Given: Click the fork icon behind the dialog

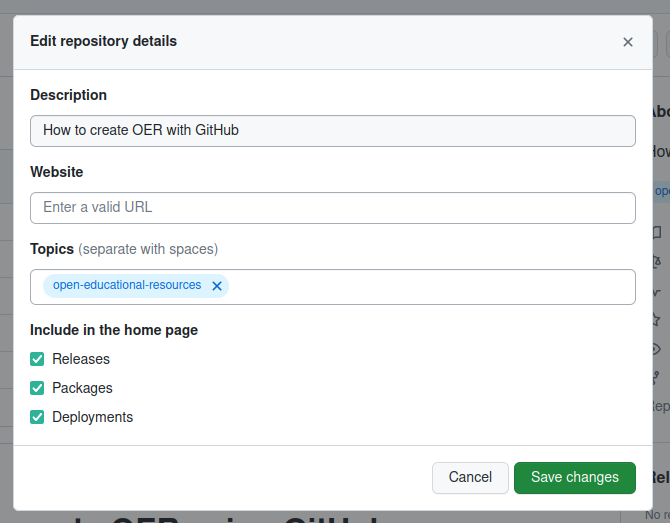Looking at the screenshot, I should (x=656, y=377).
